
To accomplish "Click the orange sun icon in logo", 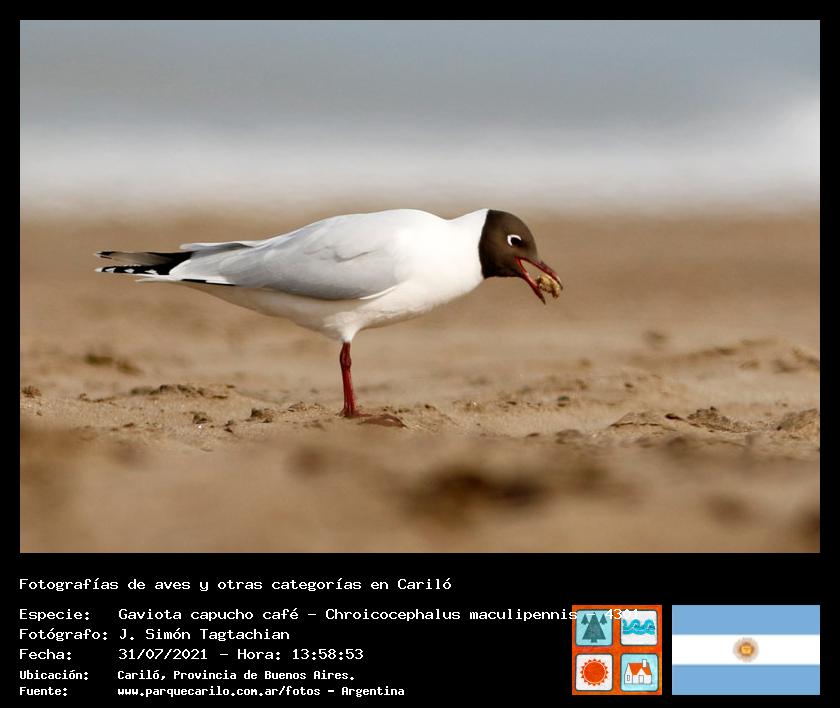I will [x=594, y=672].
